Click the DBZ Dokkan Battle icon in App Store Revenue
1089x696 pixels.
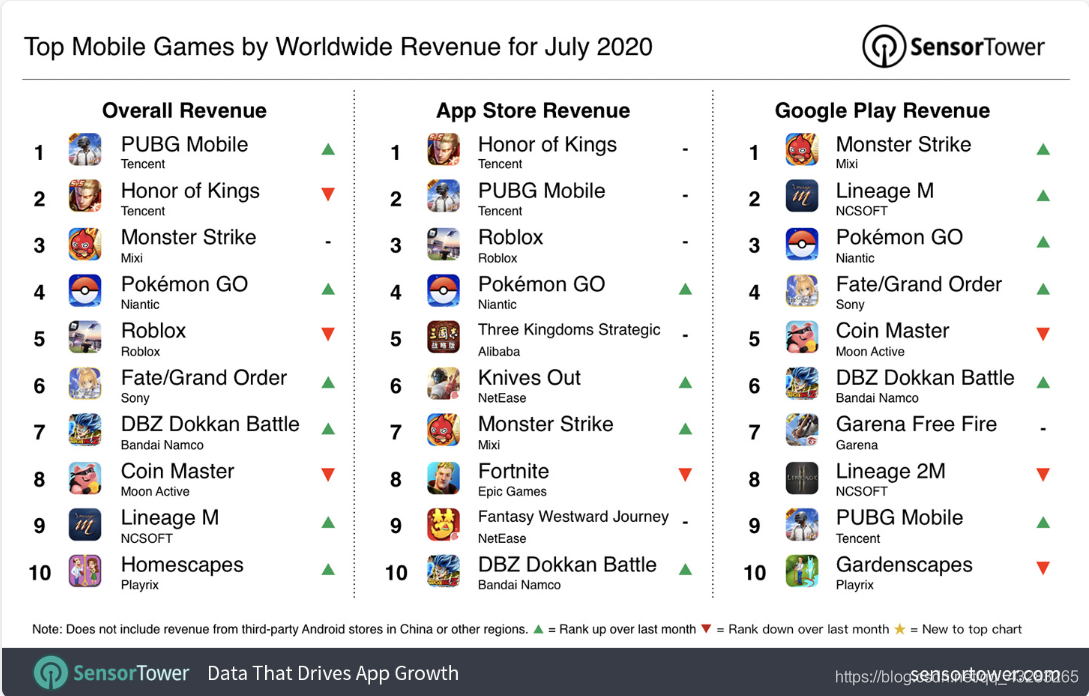tap(443, 571)
